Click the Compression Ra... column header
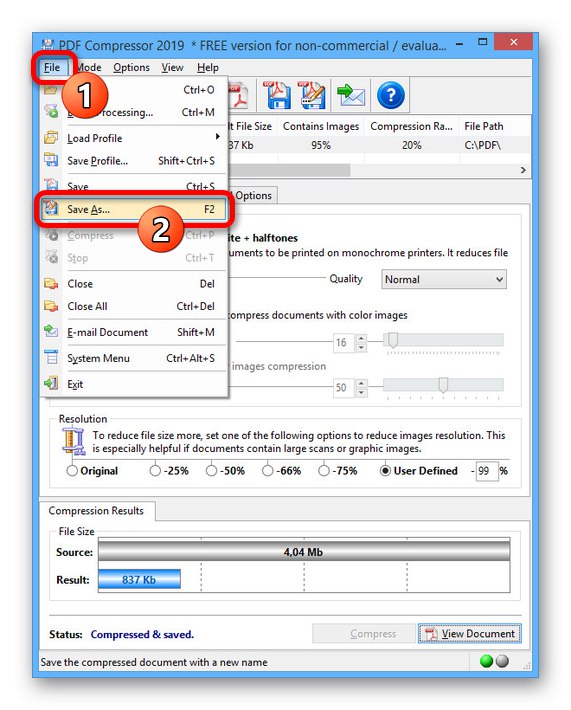This screenshot has height=710, width=571. point(411,126)
